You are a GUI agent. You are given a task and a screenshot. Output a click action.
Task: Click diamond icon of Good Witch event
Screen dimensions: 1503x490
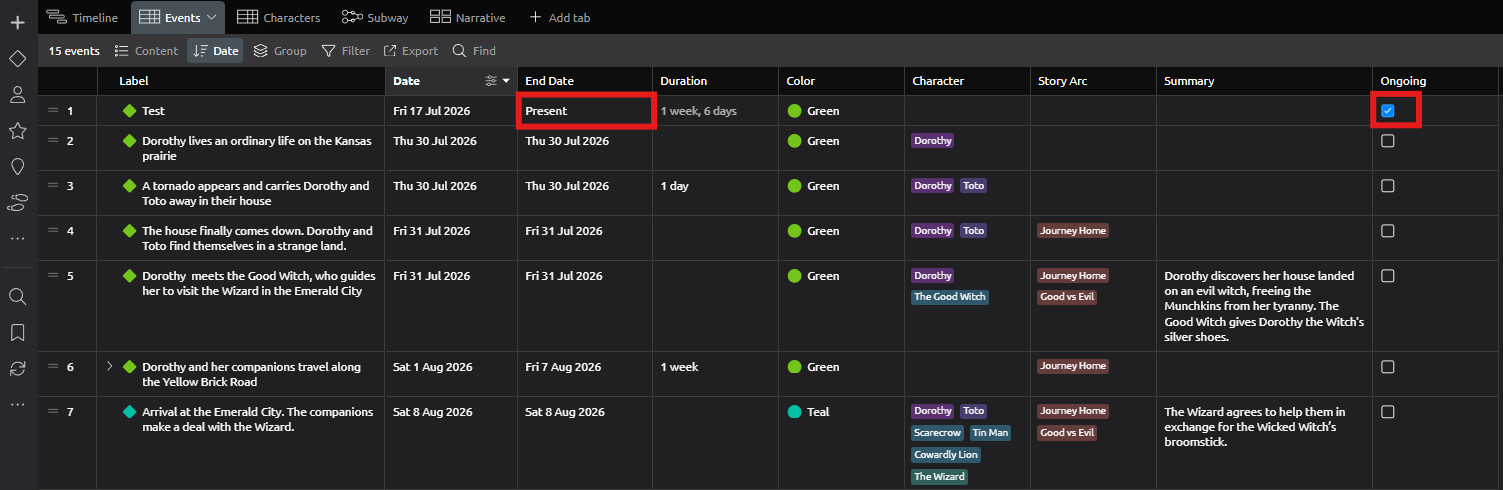pyautogui.click(x=129, y=276)
